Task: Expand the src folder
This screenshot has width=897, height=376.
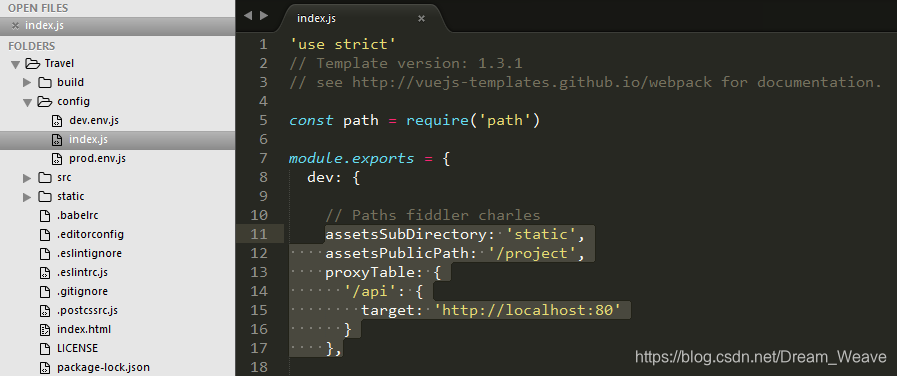Action: 27,178
